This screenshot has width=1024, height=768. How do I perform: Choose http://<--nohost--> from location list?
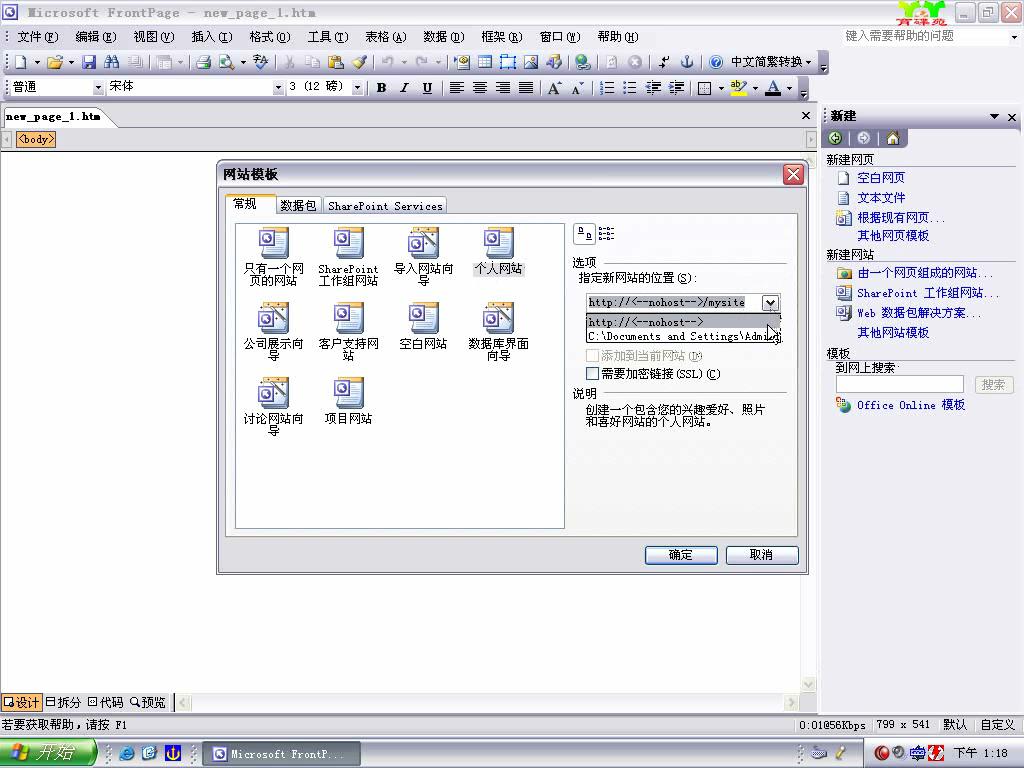click(x=683, y=322)
